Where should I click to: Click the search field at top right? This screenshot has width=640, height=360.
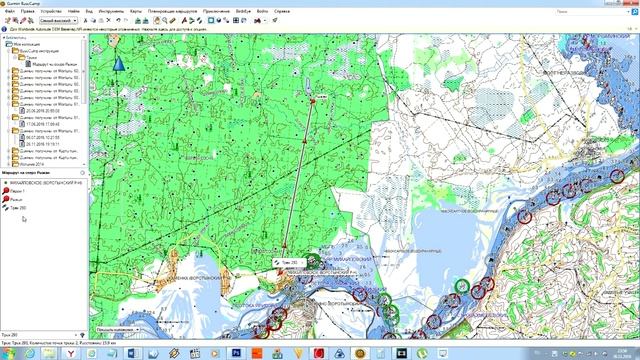click(x=592, y=12)
